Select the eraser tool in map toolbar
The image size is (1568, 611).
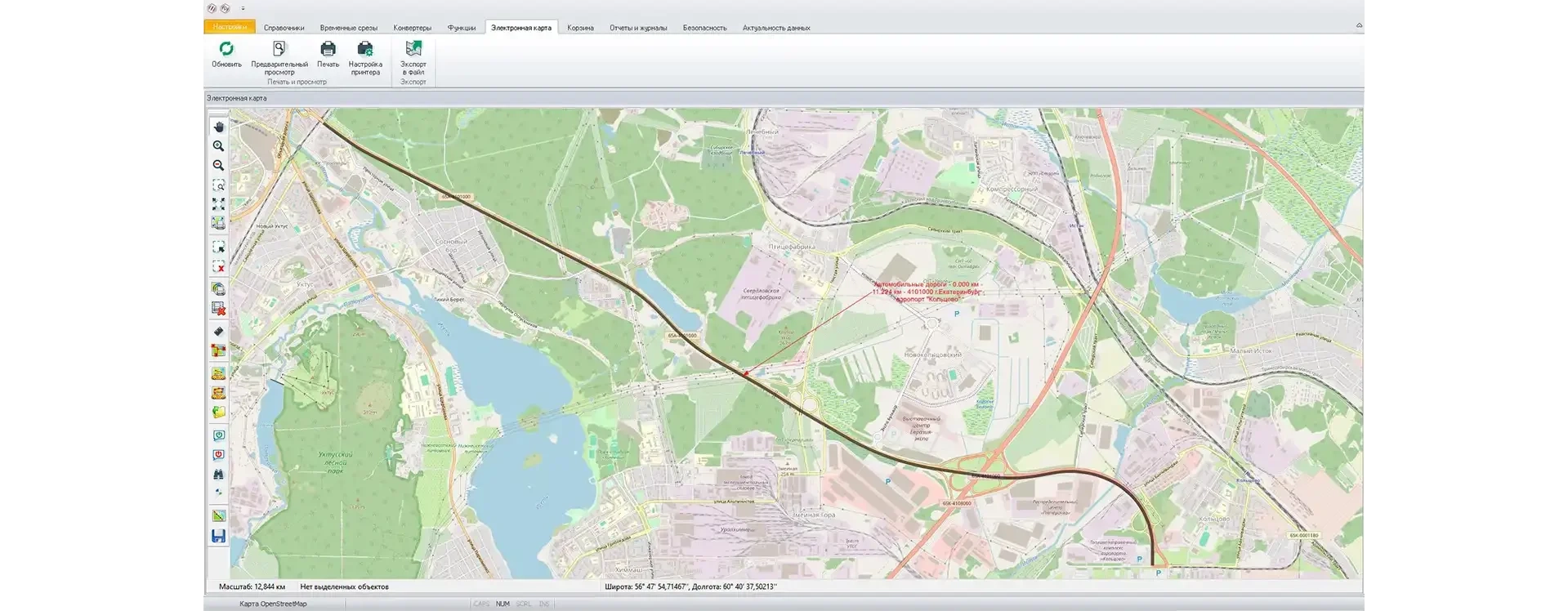(218, 332)
